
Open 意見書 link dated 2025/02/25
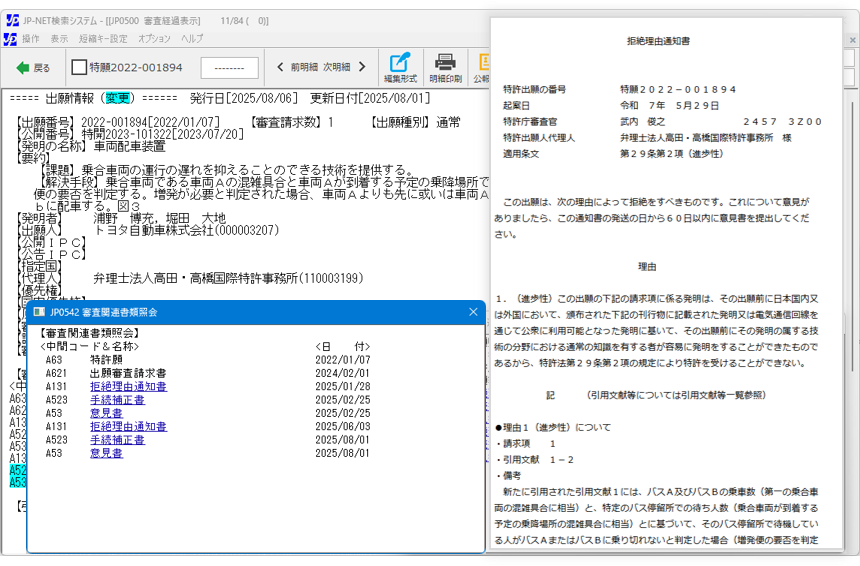106,413
